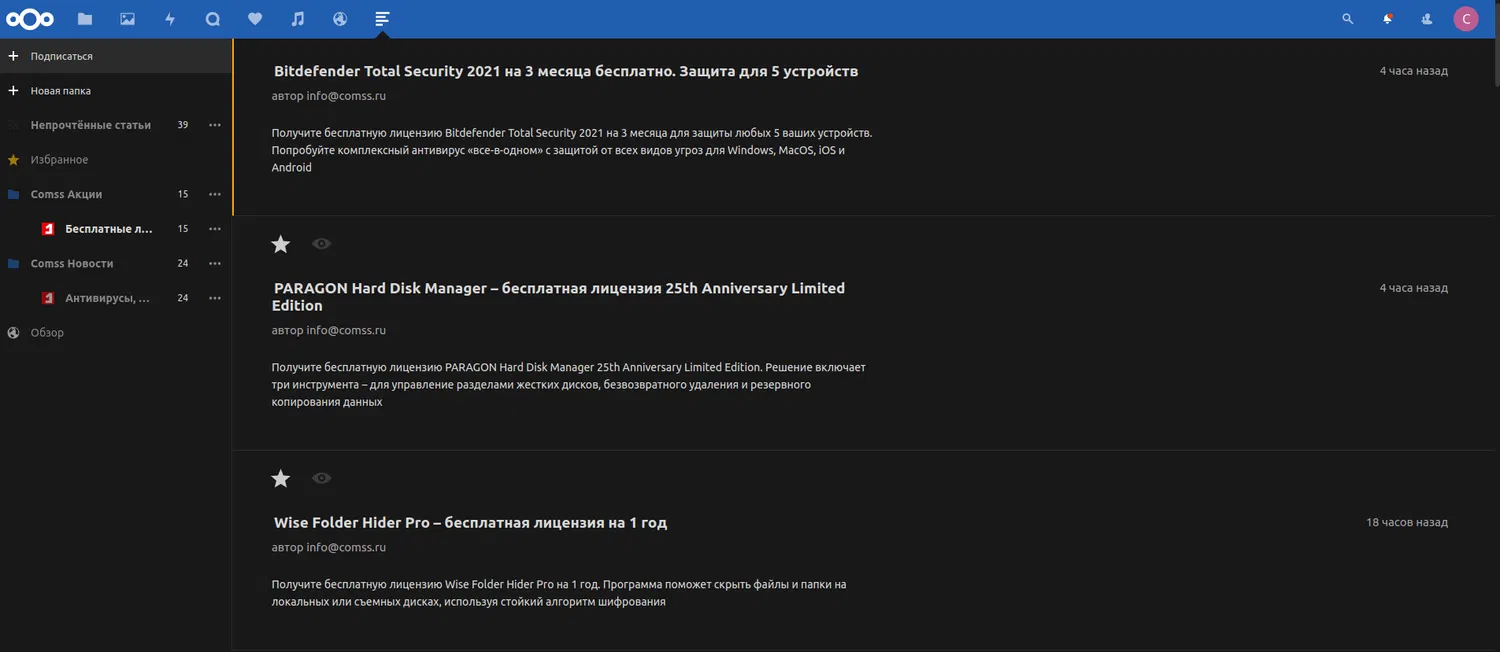1500x652 pixels.
Task: Star the Wise Folder Hider Pro article
Action: click(x=281, y=479)
